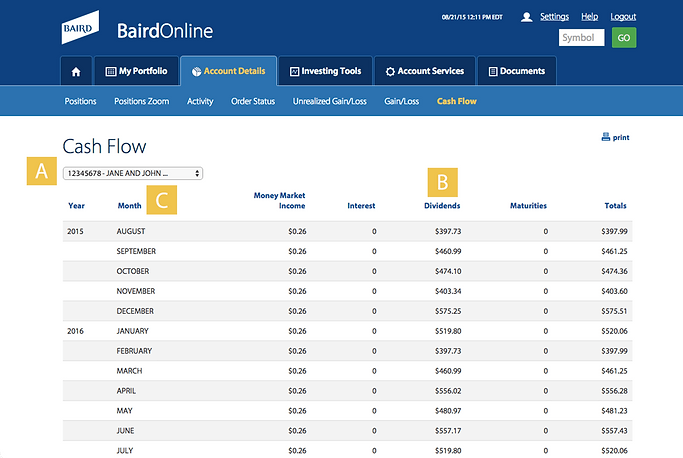Sort by the Totals column header
683x458 pixels.
tap(615, 206)
